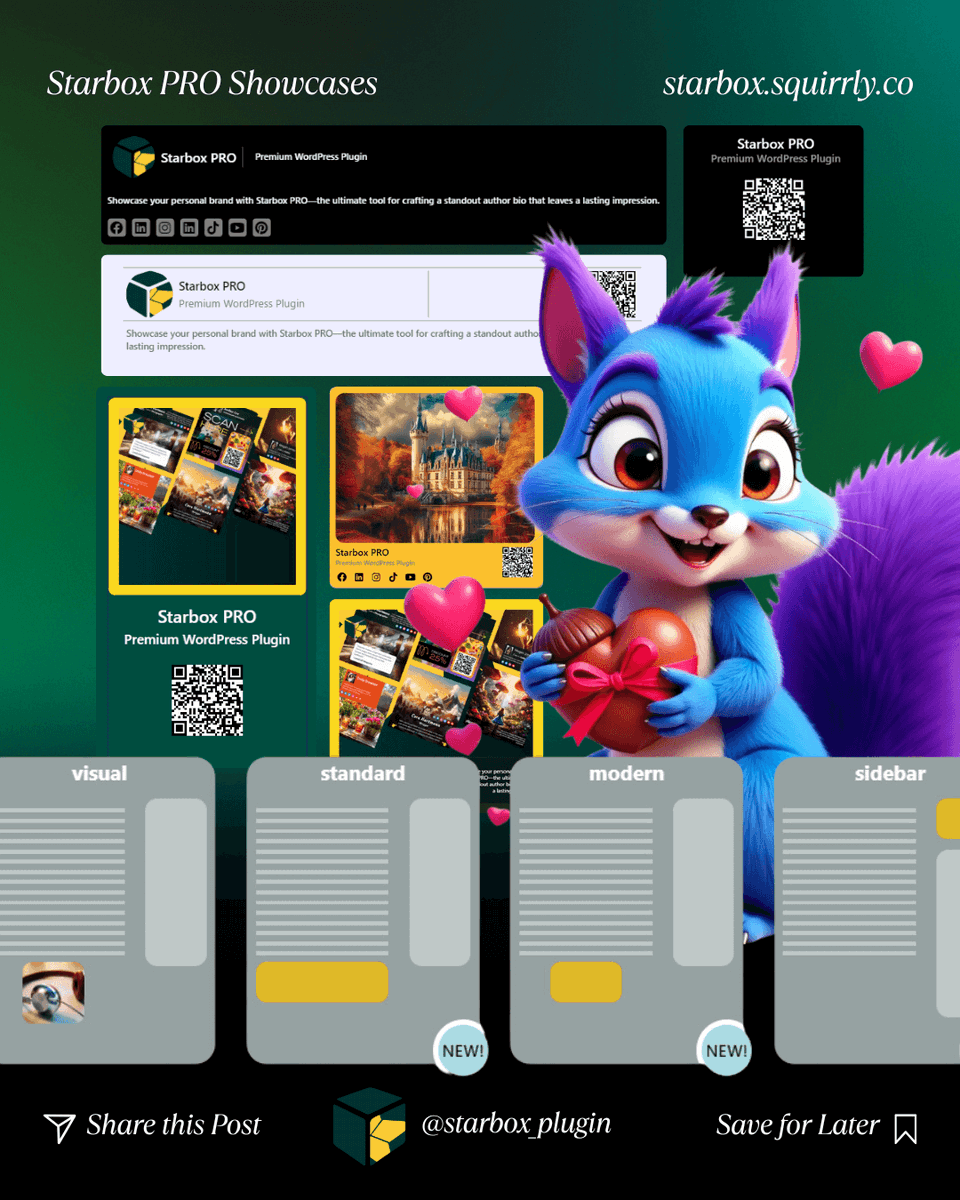Click QR code on yellow castle card

point(517,563)
